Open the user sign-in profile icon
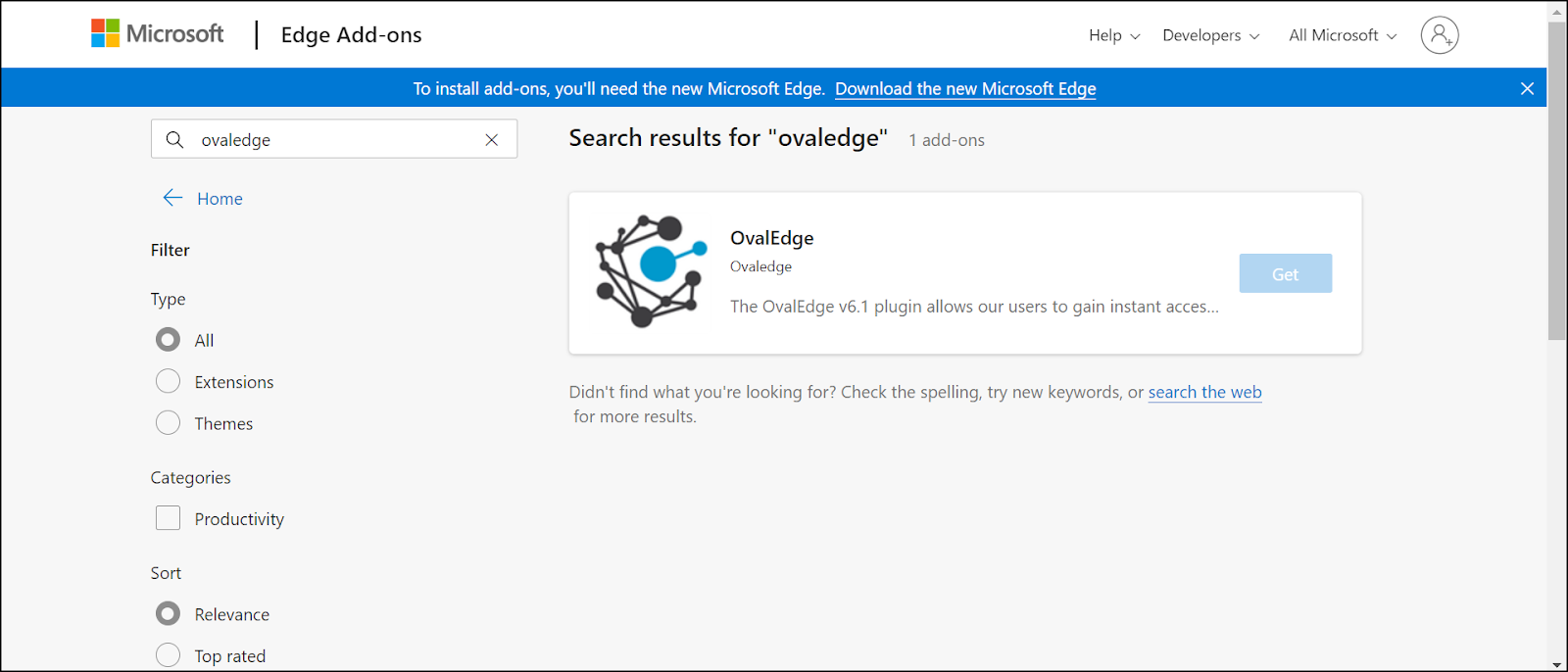 click(x=1440, y=35)
